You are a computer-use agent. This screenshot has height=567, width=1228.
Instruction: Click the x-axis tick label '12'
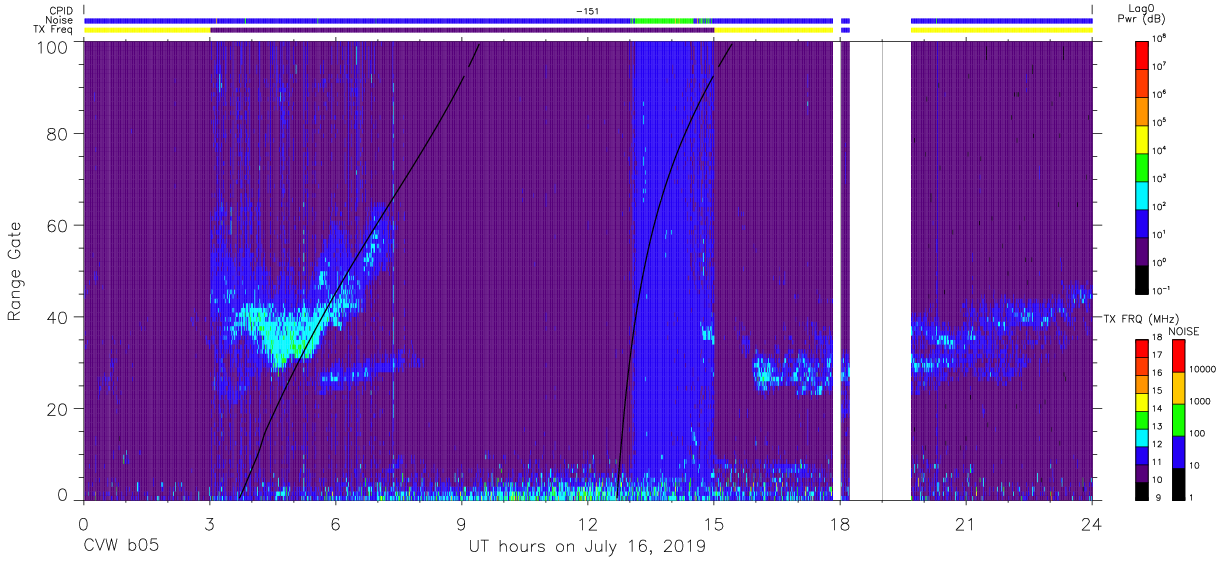point(588,523)
